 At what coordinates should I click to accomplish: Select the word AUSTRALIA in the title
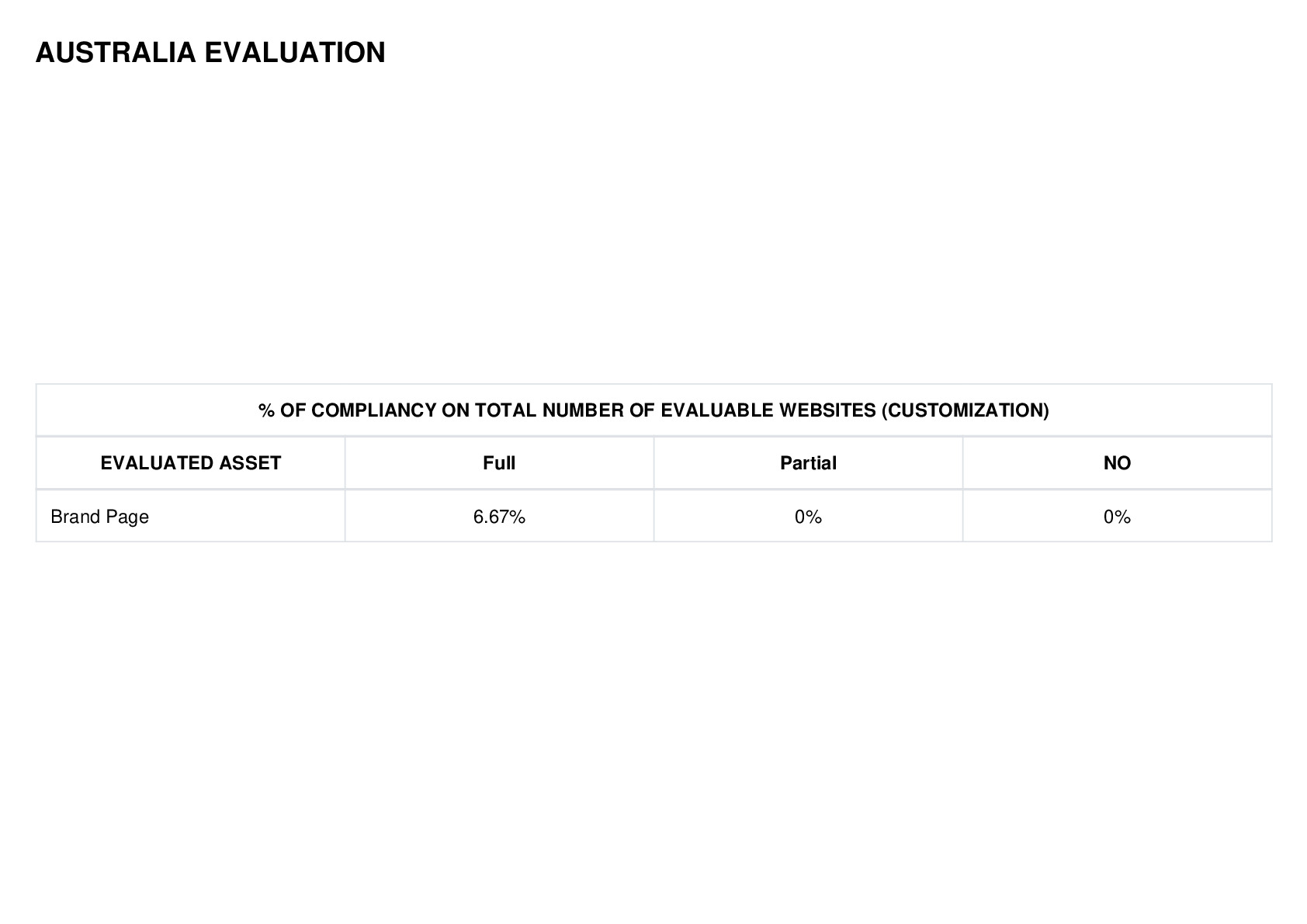point(116,53)
